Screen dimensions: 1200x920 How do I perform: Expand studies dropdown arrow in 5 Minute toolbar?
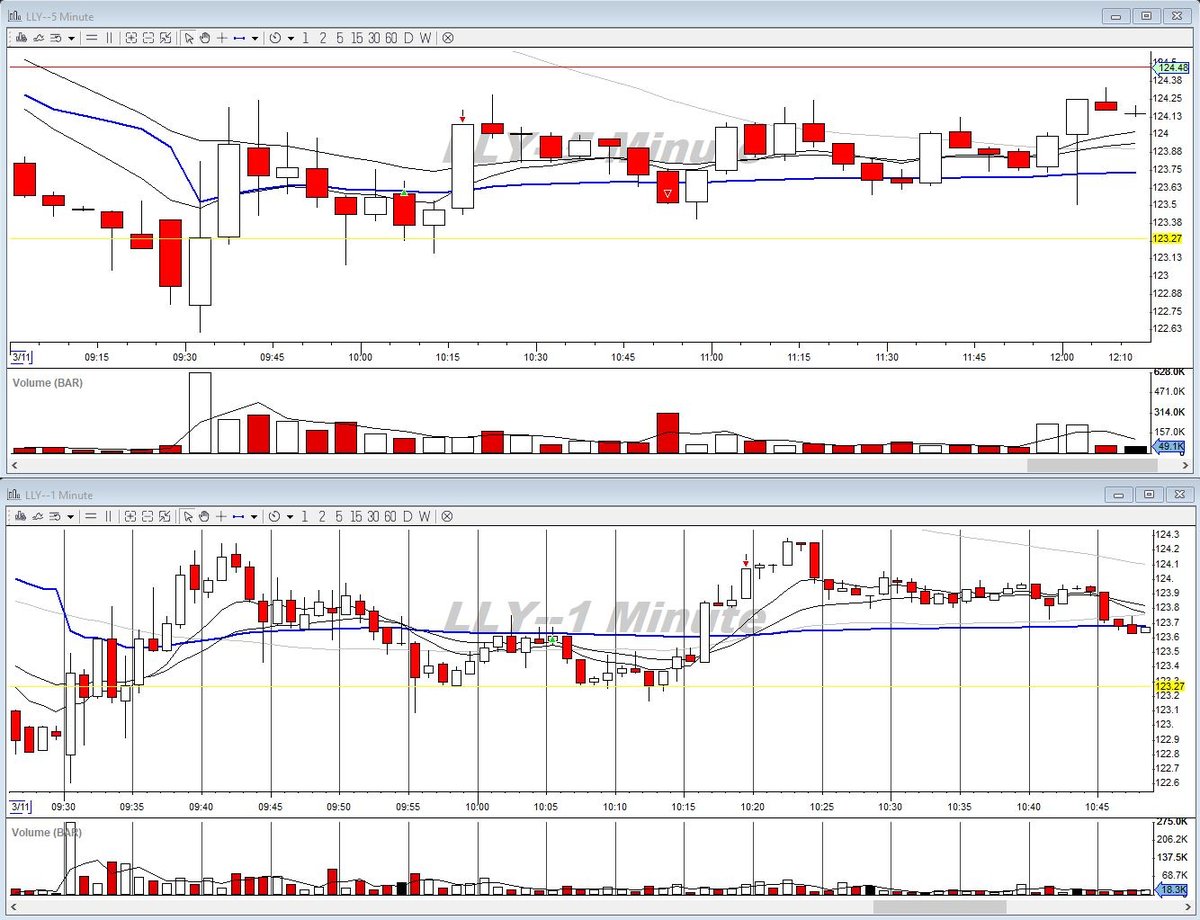coord(71,38)
